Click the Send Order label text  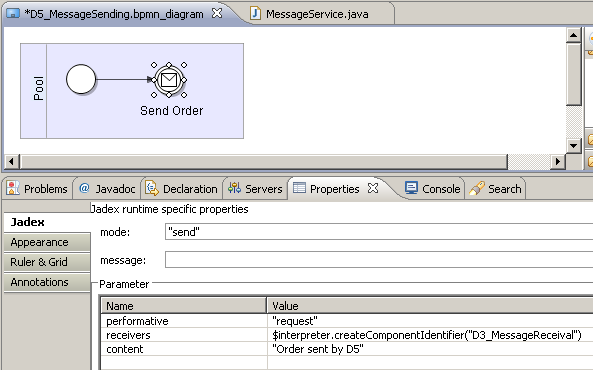(171, 110)
